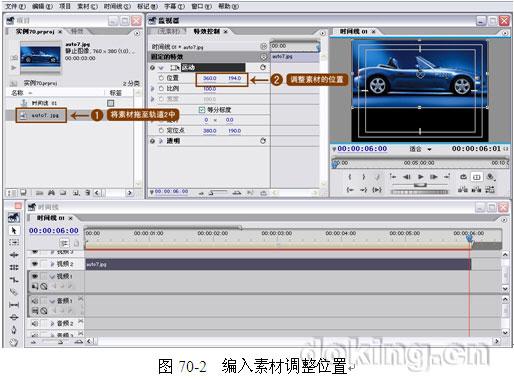Toggle the stopwatch for 位置 position
The width and height of the screenshot is (514, 380).
(161, 78)
